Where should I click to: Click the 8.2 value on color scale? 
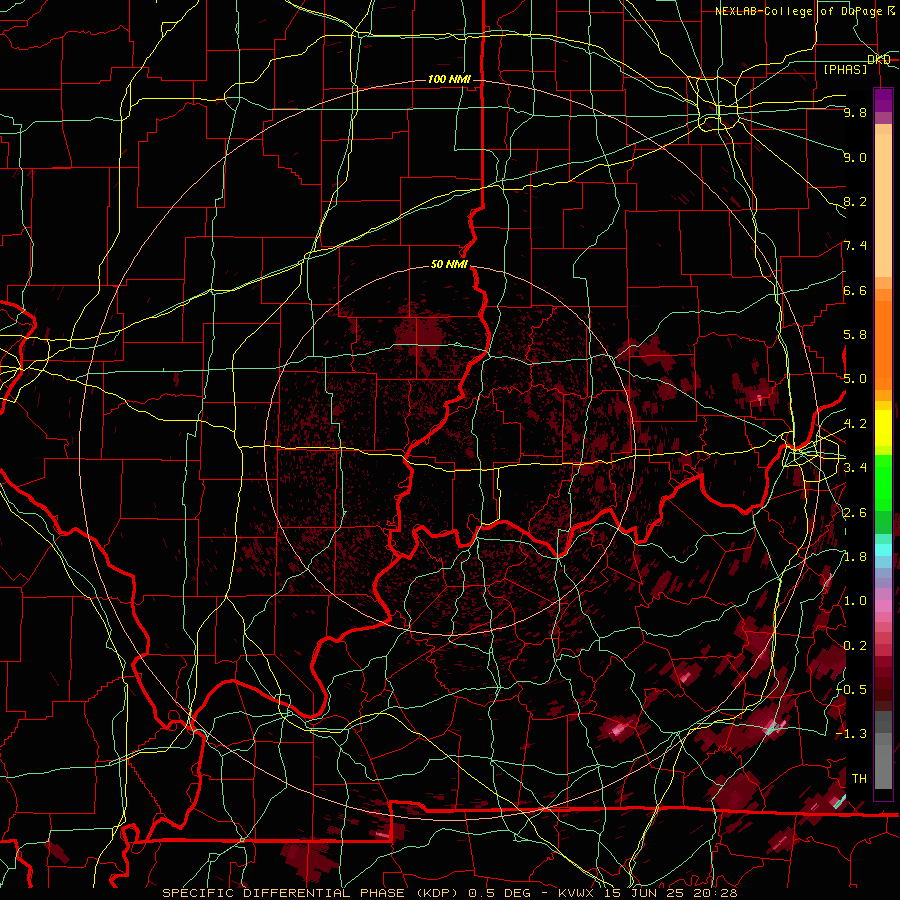(x=855, y=201)
